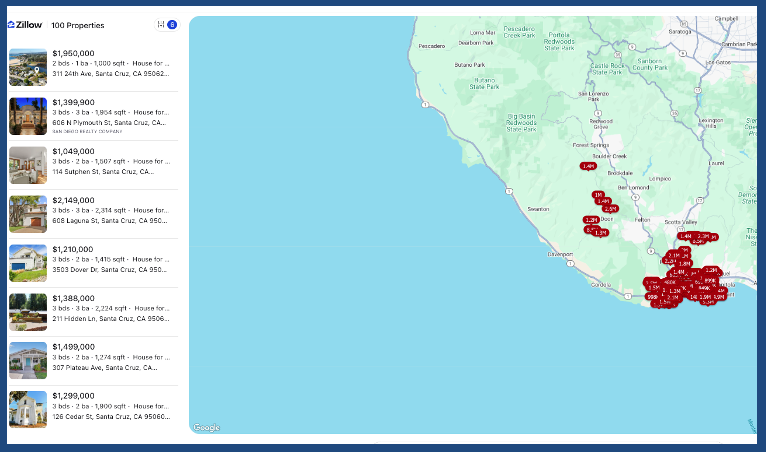
Task: Open address 3503 Dover Dr, Santa Cruz
Action: (x=109, y=269)
